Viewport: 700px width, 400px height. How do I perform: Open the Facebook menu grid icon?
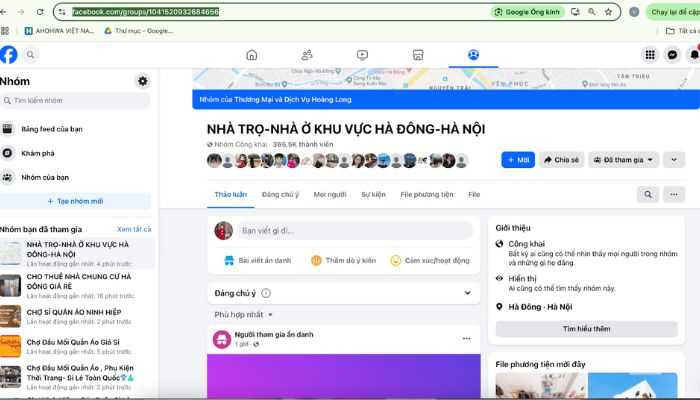tap(650, 55)
